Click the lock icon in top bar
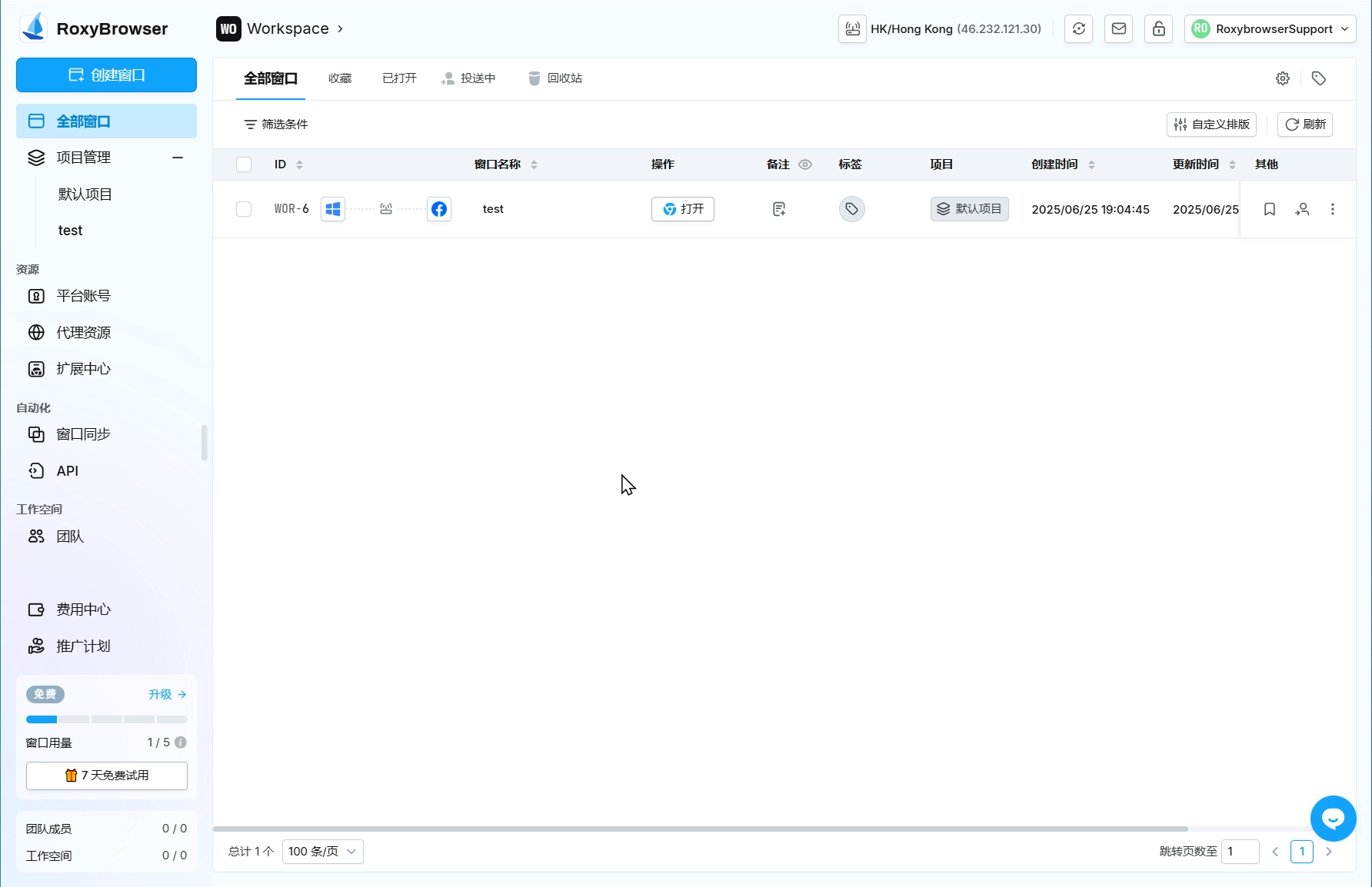The width and height of the screenshot is (1372, 887). (x=1158, y=29)
